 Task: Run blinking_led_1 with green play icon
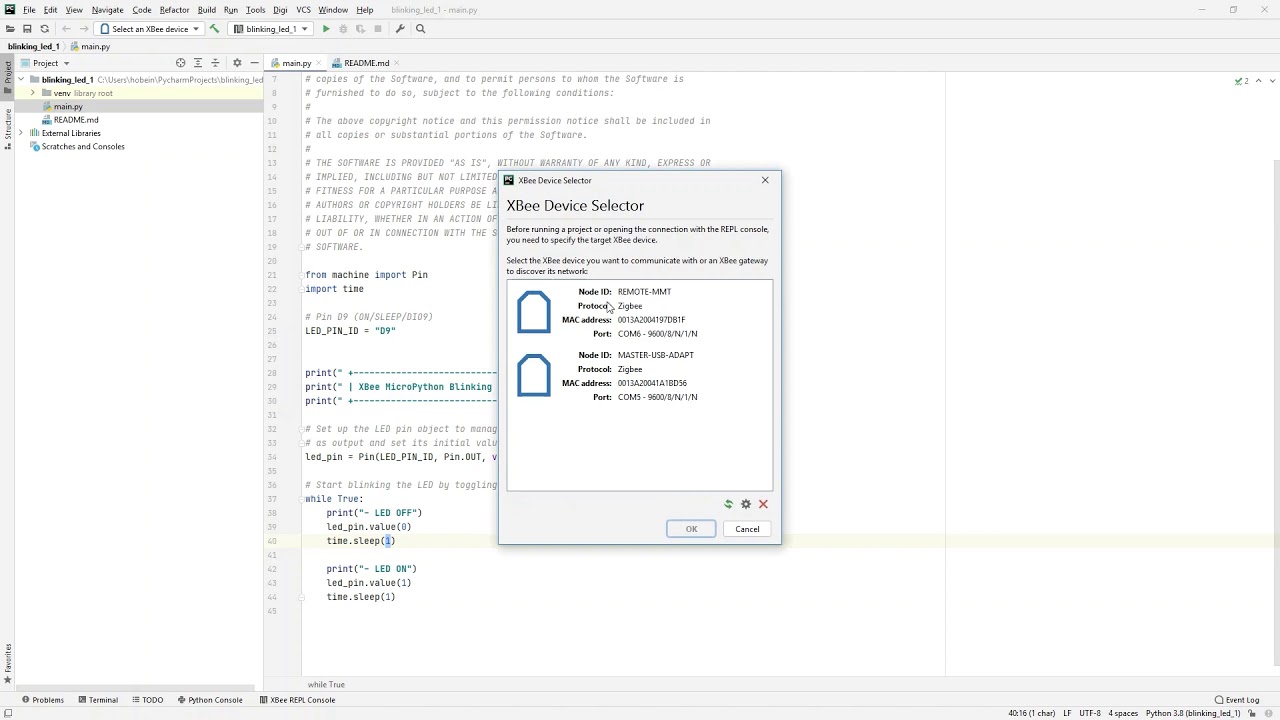coord(326,29)
